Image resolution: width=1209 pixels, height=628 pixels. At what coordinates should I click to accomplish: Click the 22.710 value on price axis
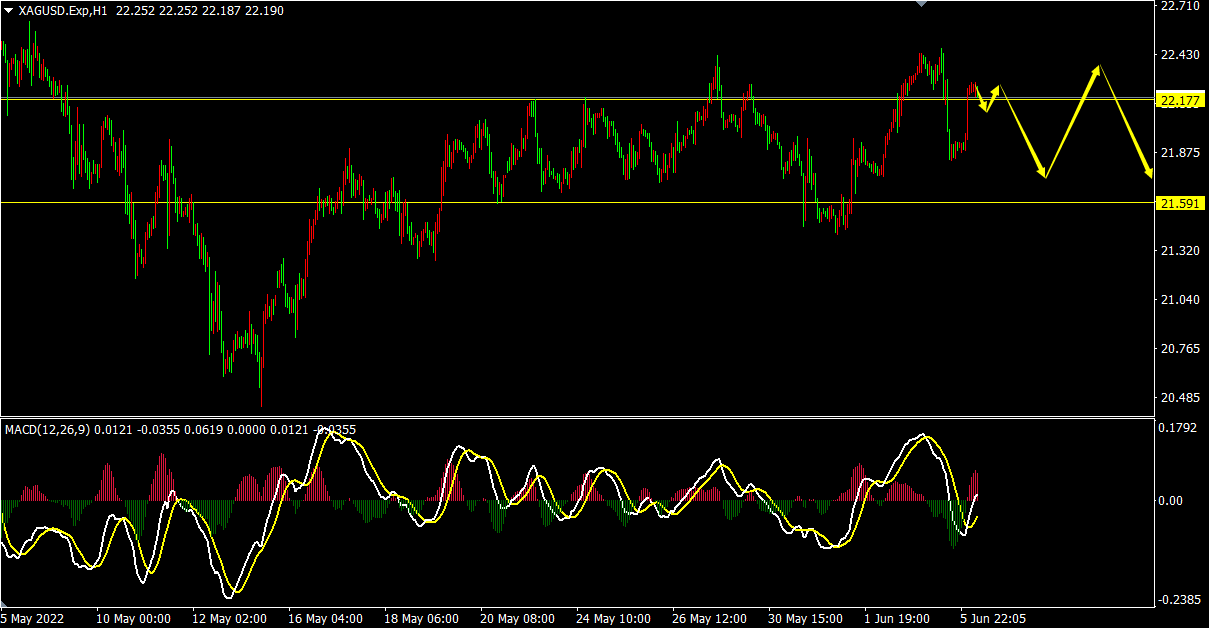1180,6
